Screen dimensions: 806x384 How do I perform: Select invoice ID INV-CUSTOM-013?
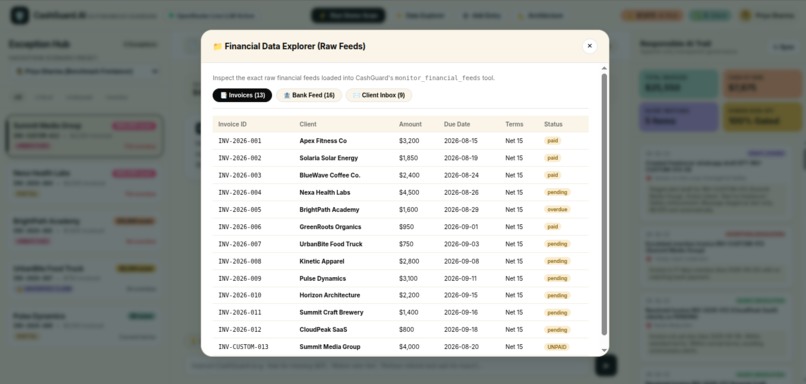pos(243,346)
